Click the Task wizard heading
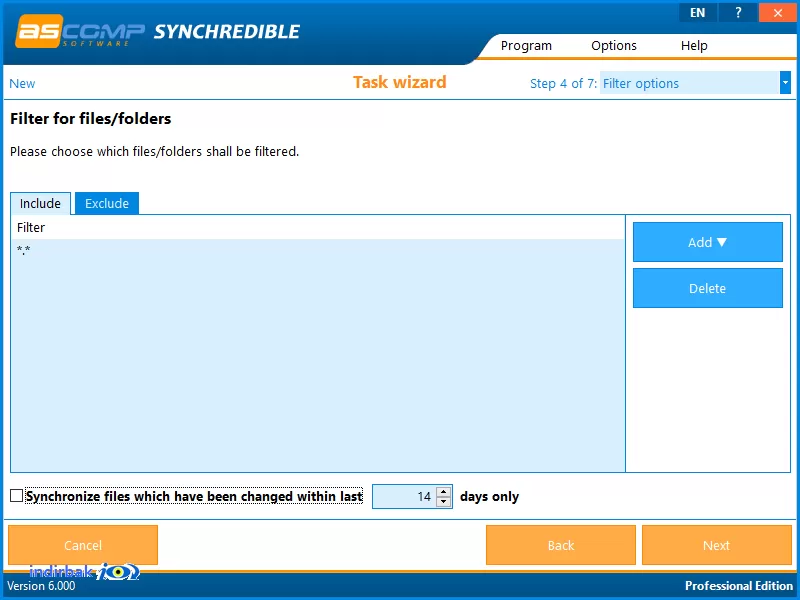Viewport: 800px width, 600px height. pos(399,82)
